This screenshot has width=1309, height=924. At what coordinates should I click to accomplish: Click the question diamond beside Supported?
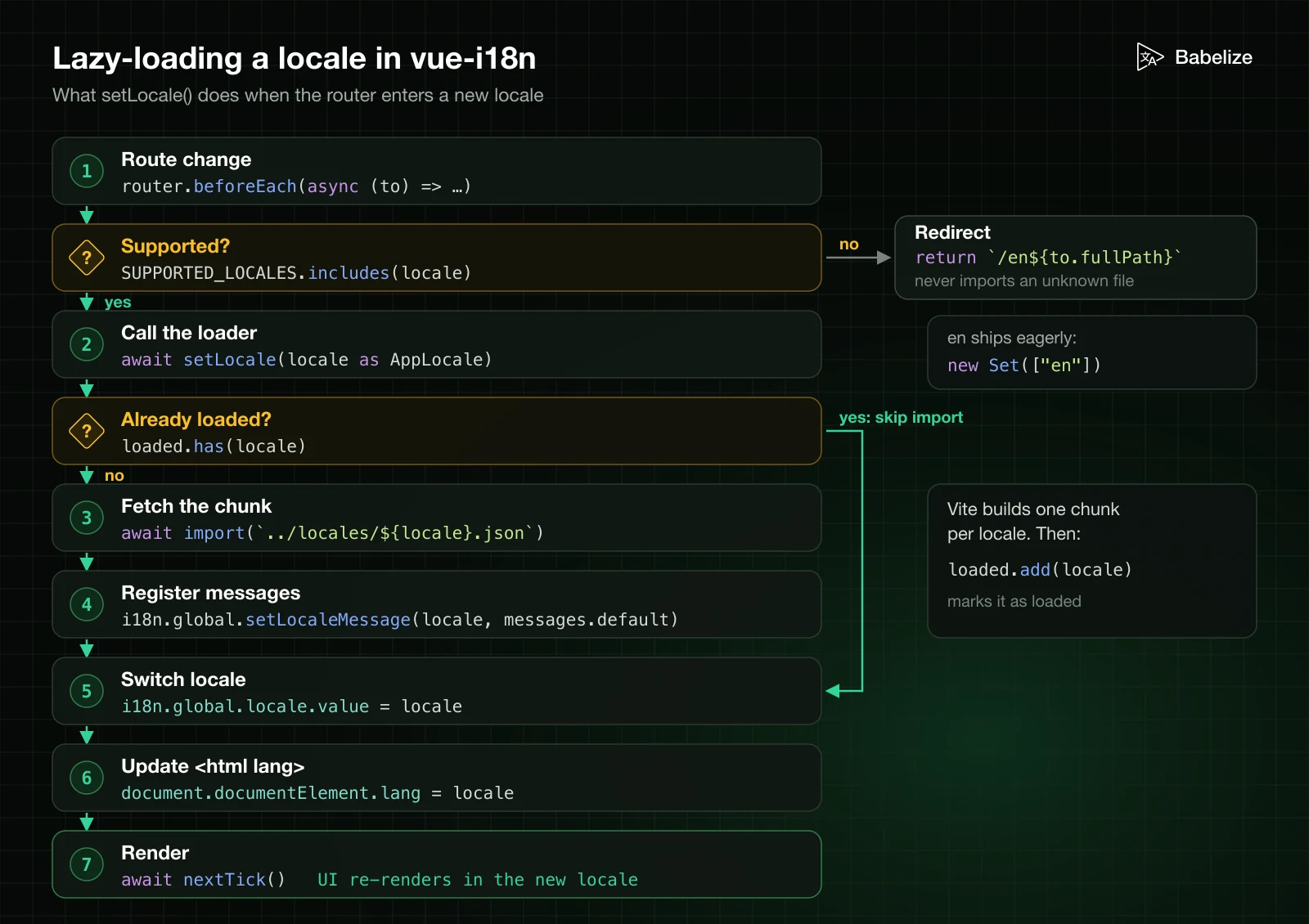pos(87,258)
